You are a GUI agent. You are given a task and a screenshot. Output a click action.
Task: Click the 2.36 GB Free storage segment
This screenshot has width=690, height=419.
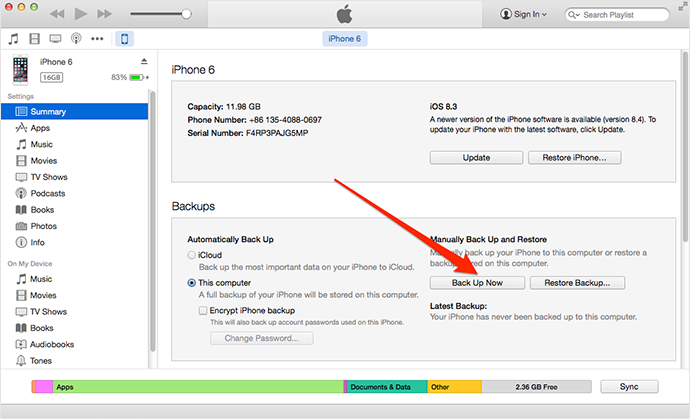[x=536, y=387]
